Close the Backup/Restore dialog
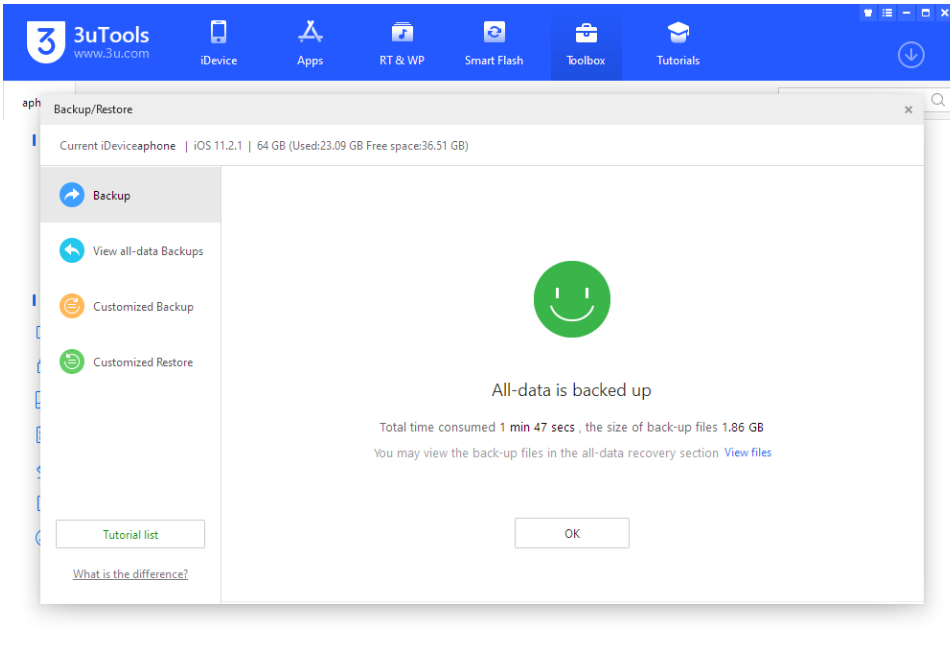 click(x=908, y=109)
